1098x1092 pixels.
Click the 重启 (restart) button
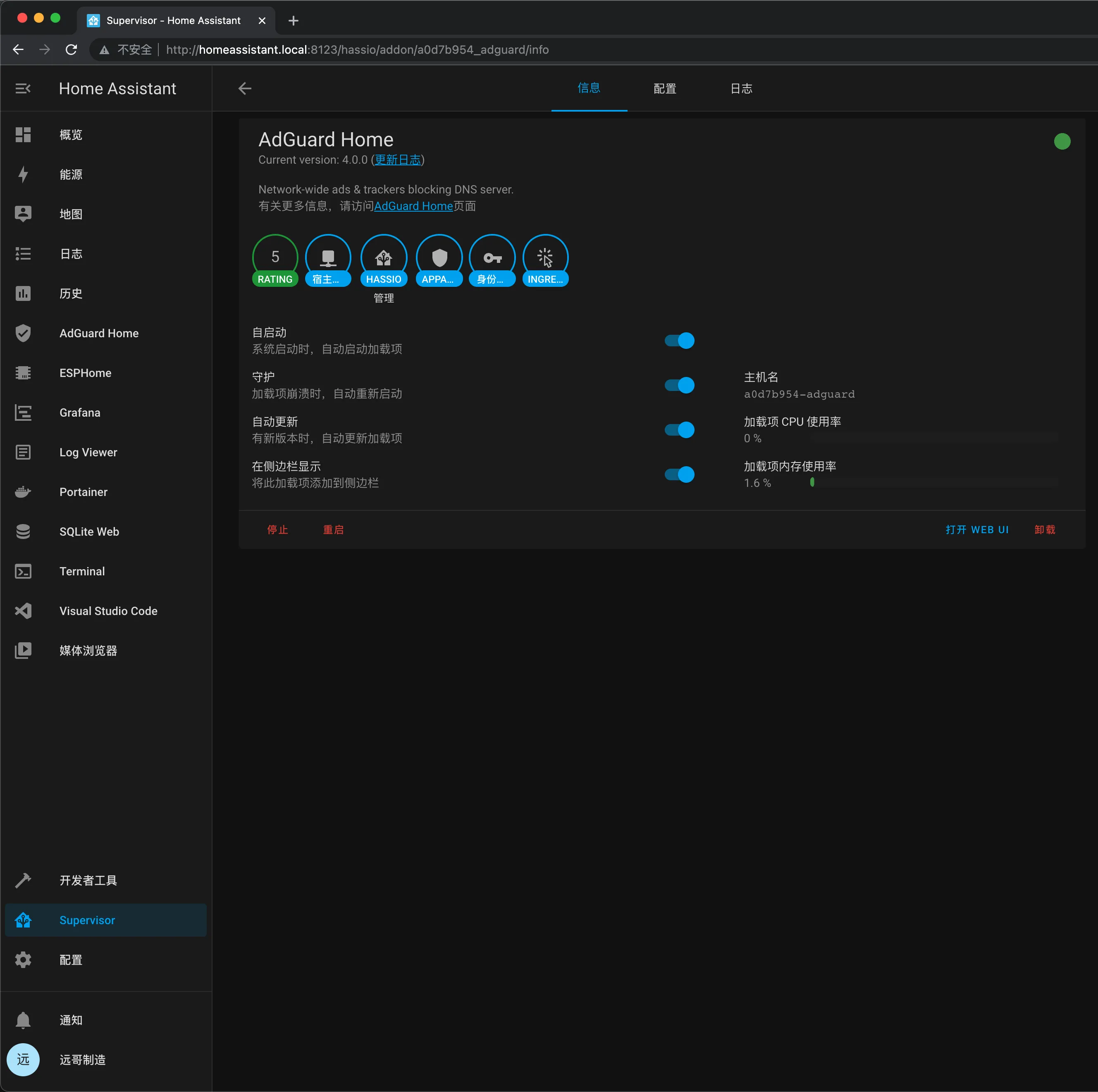tap(333, 529)
